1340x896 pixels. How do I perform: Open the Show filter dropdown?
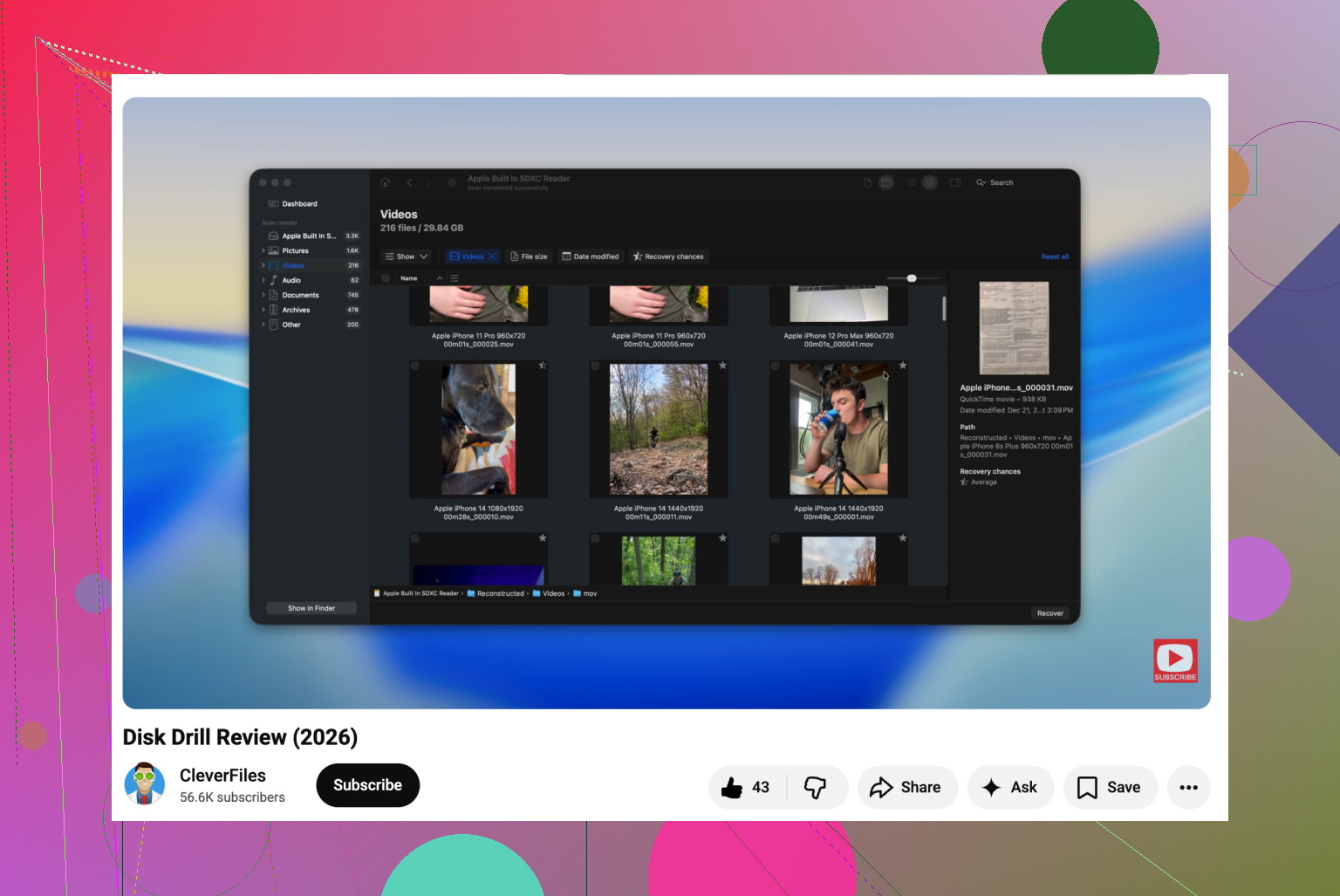click(x=407, y=256)
